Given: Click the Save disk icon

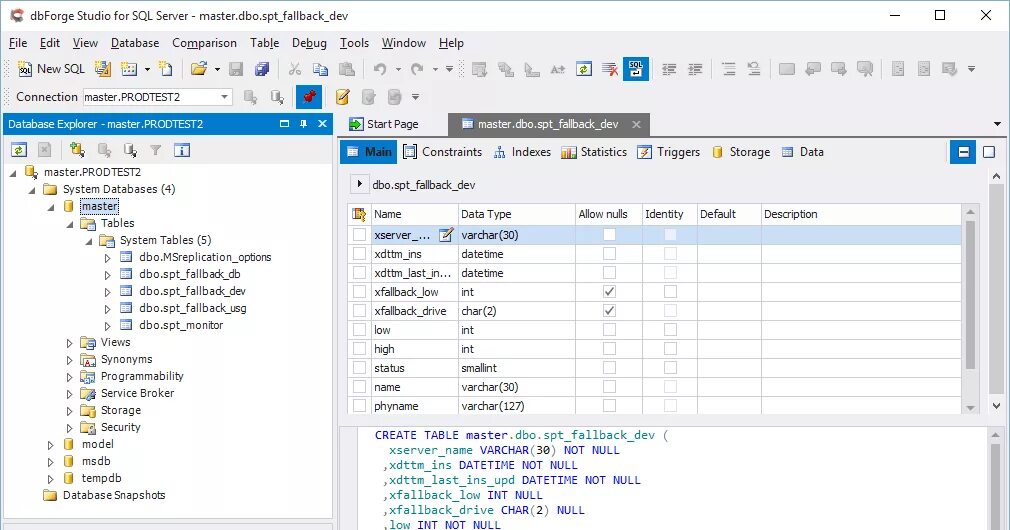Looking at the screenshot, I should (x=236, y=69).
